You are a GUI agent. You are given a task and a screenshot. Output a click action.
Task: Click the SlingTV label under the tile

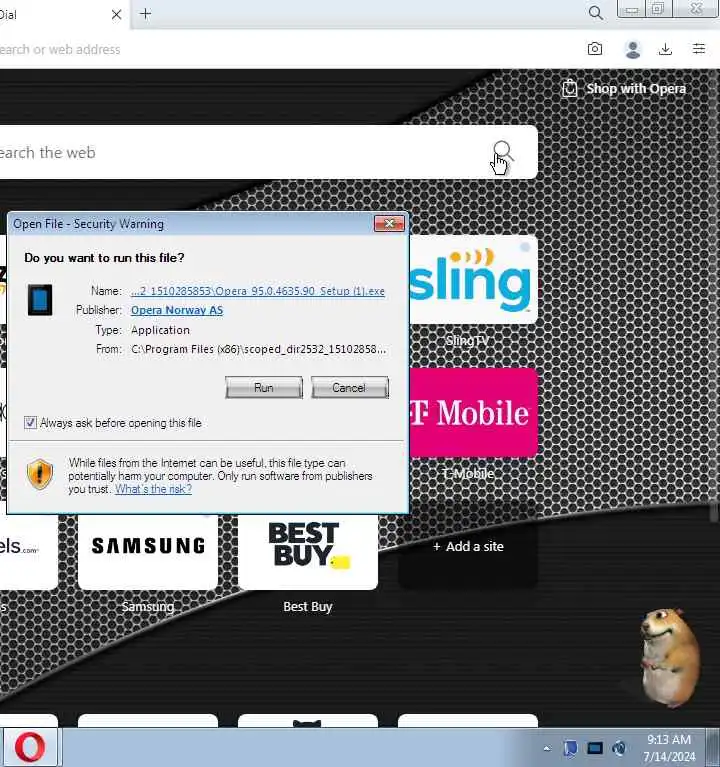click(467, 340)
